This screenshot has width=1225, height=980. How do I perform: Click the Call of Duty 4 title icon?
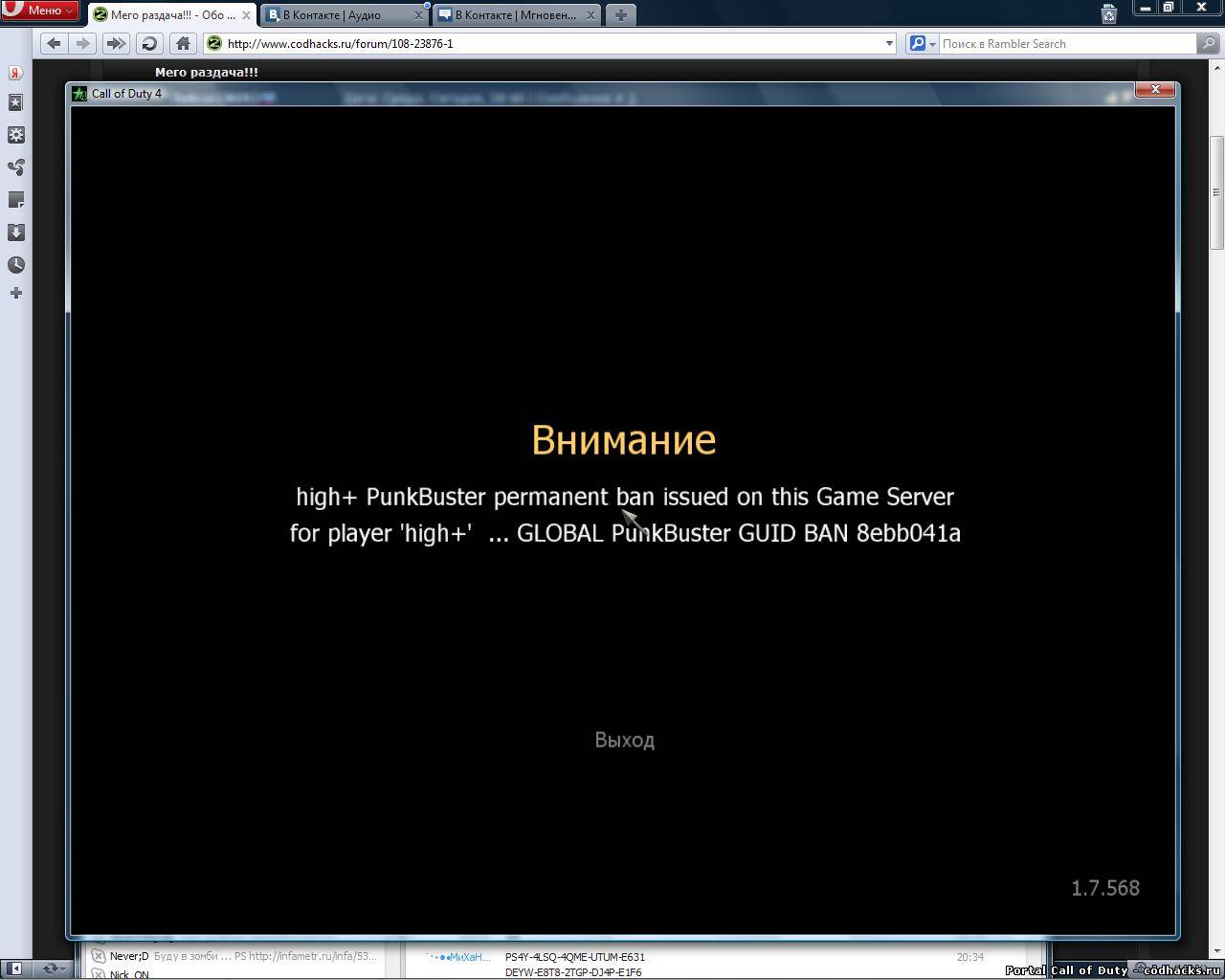78,93
